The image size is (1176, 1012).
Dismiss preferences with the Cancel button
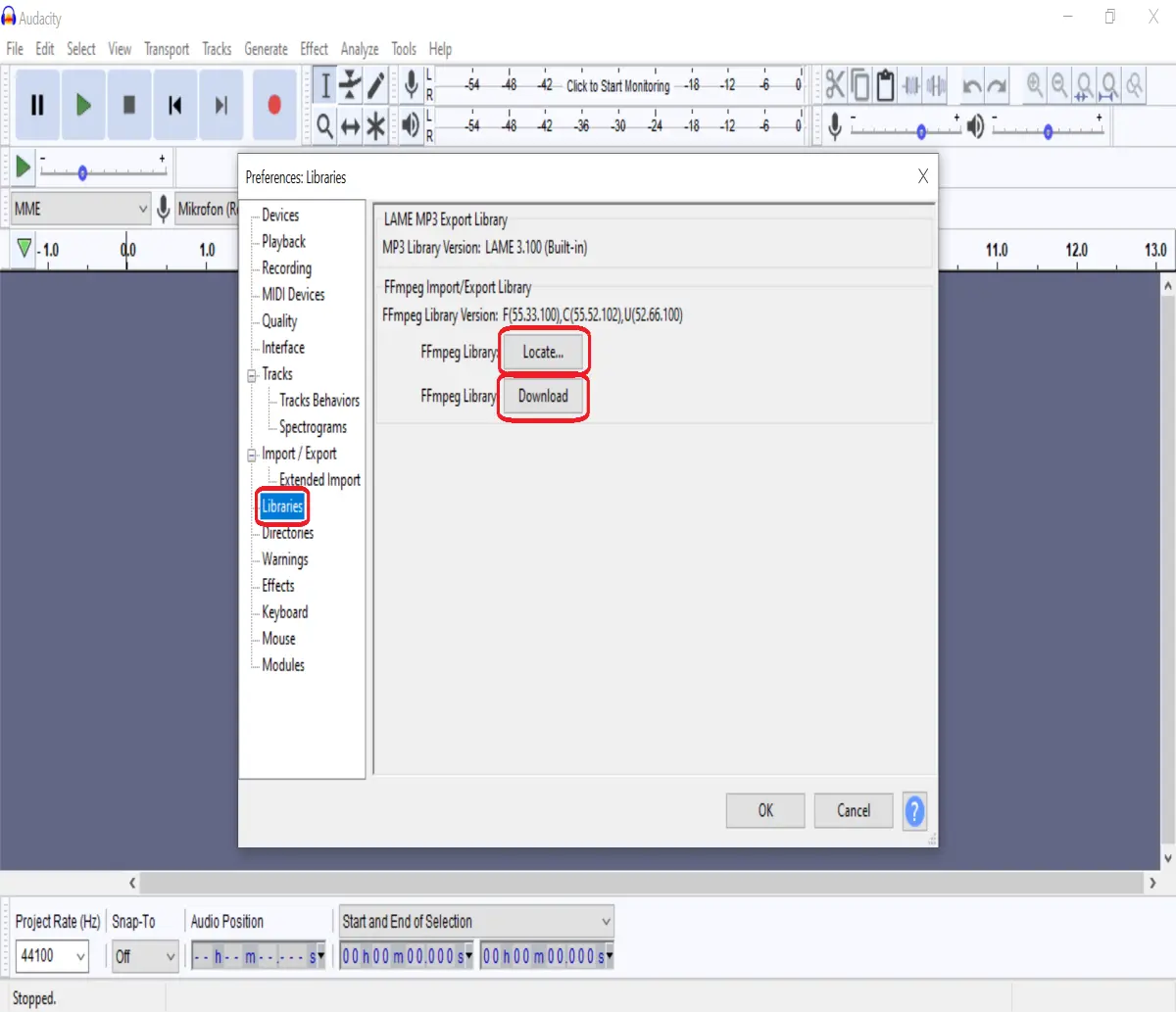854,810
